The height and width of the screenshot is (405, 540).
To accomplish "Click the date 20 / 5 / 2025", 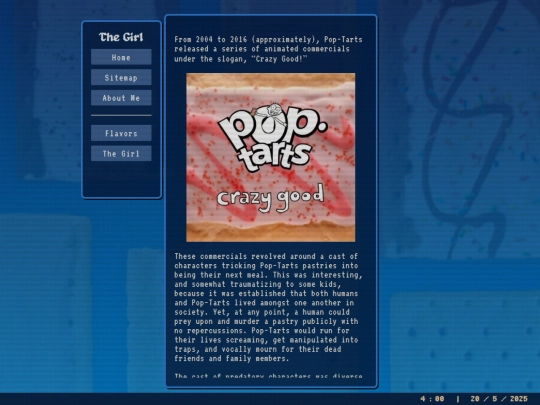I will [x=499, y=399].
